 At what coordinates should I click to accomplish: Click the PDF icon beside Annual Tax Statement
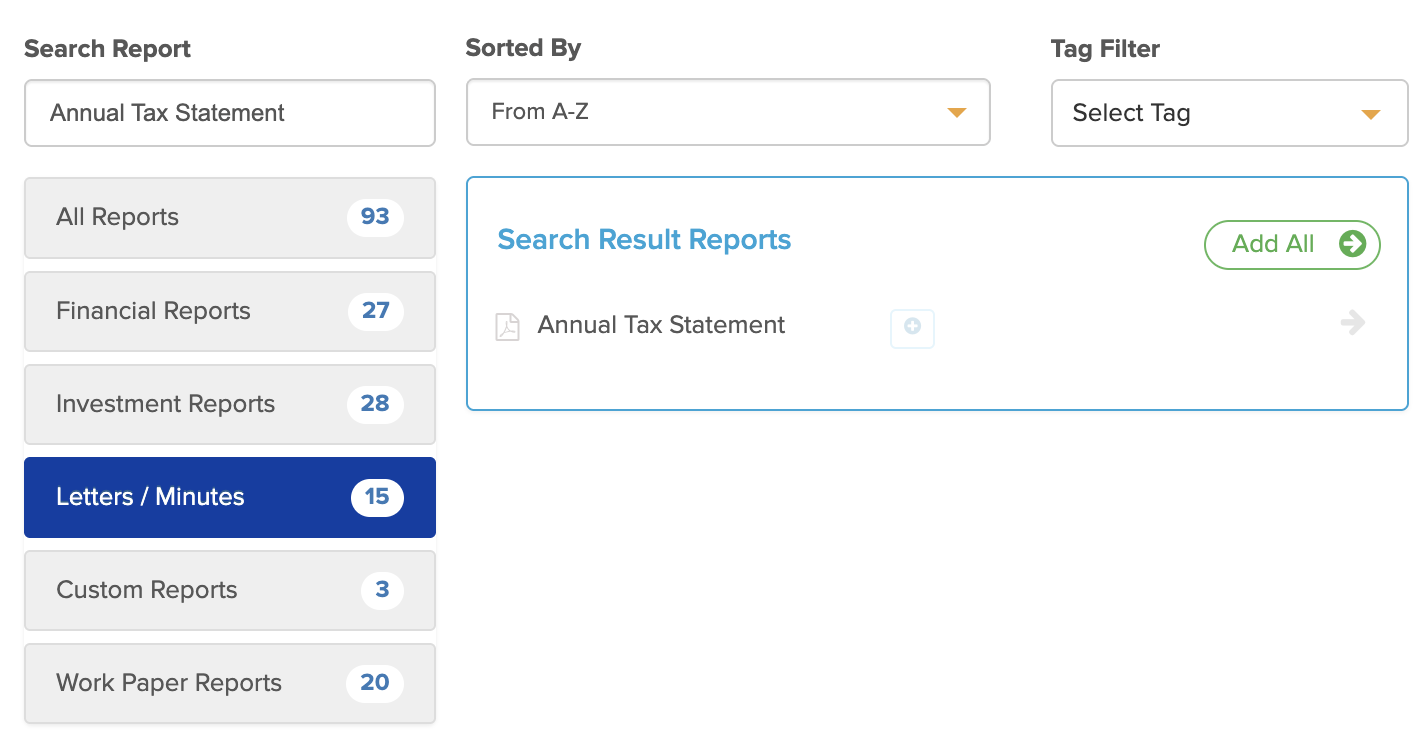click(508, 327)
